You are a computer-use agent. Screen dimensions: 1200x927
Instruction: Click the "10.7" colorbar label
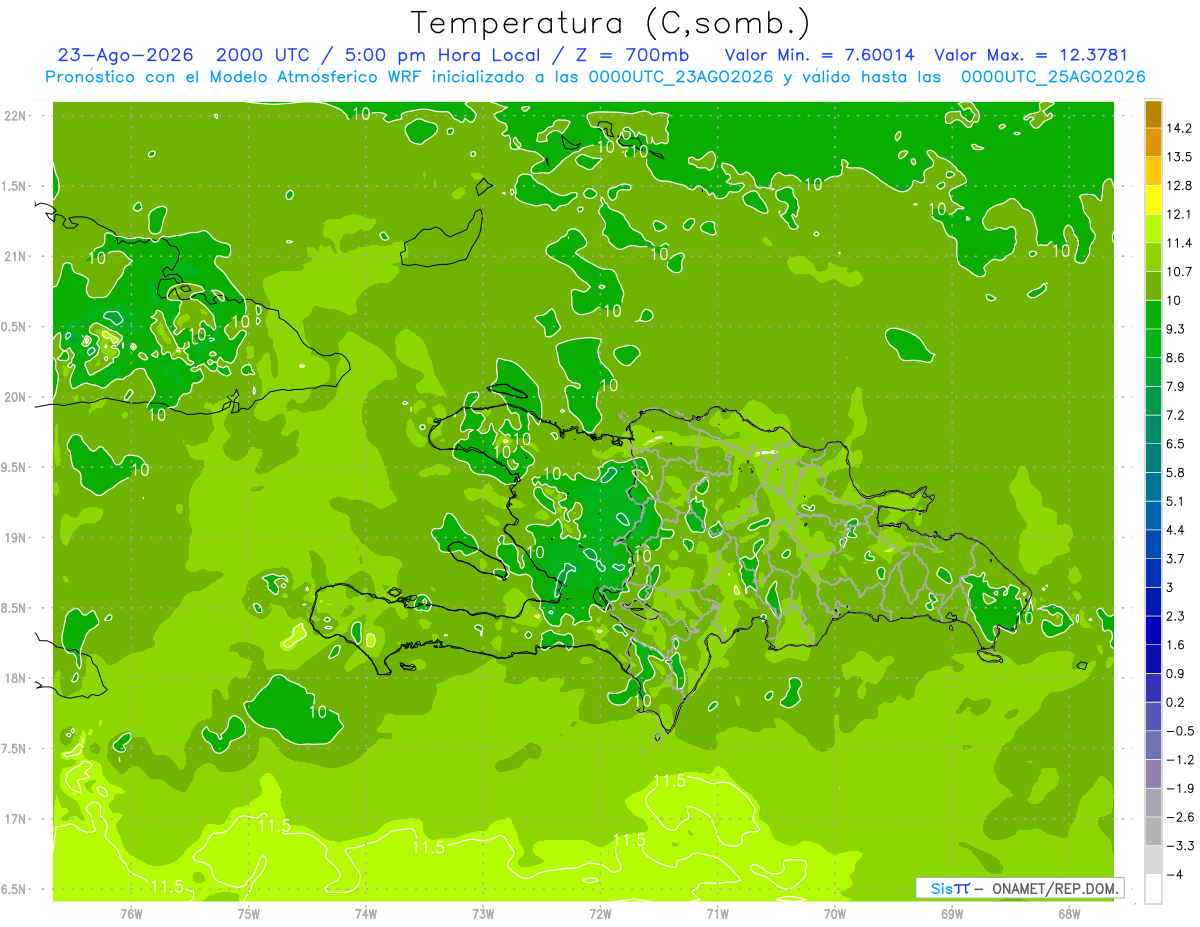click(x=1179, y=272)
